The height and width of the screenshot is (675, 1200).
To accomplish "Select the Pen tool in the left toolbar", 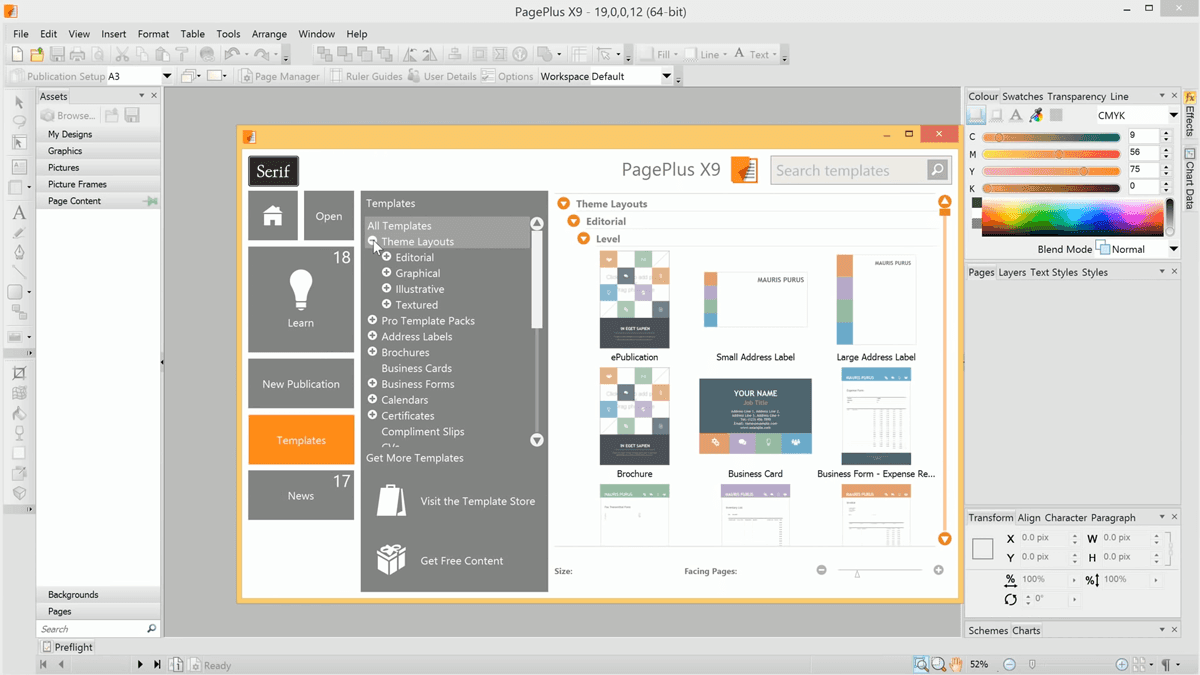I will (19, 252).
